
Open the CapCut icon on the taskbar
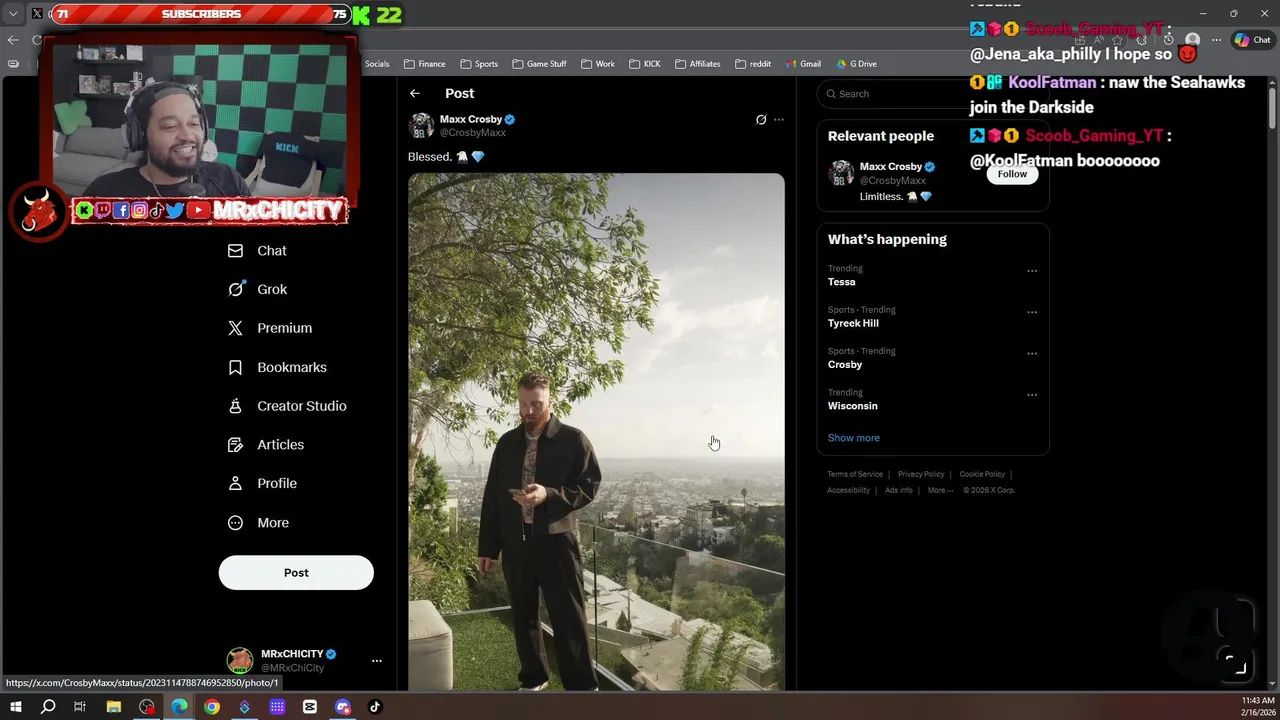(x=310, y=707)
